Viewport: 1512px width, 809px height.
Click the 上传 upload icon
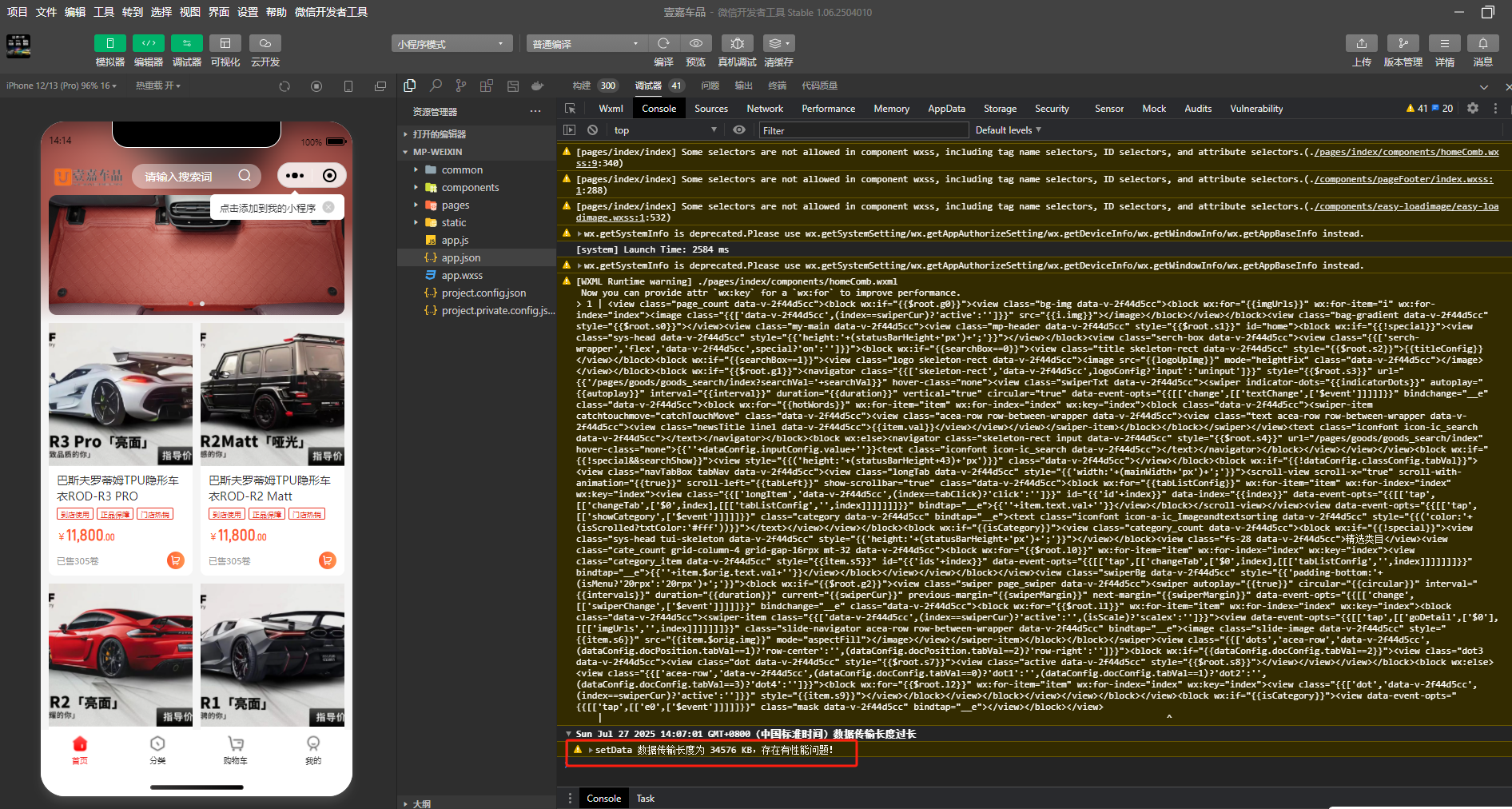pyautogui.click(x=1362, y=43)
